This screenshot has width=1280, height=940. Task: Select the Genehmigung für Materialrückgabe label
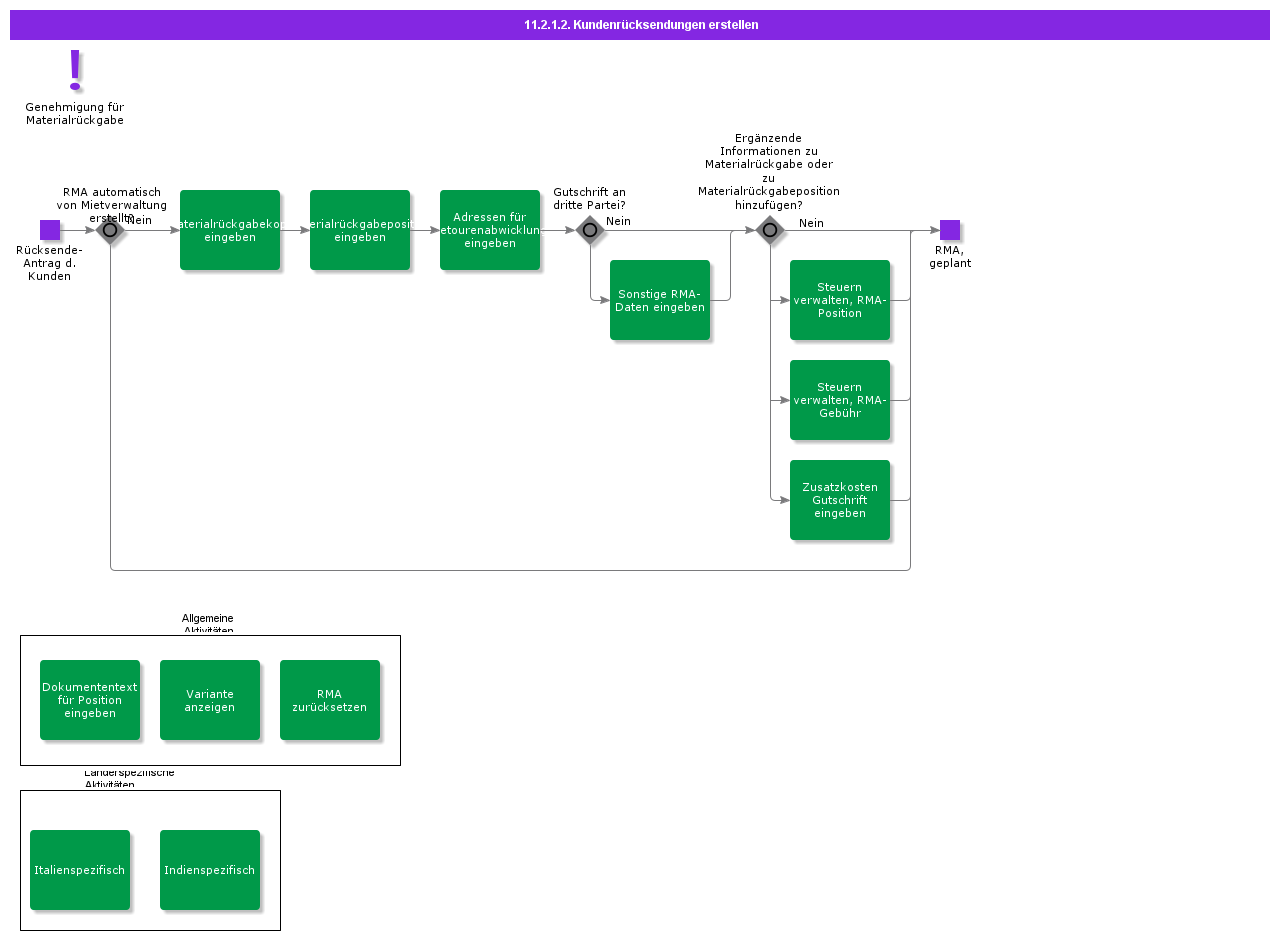tap(75, 114)
